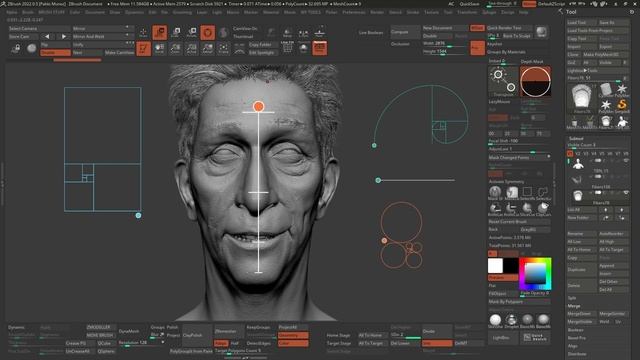Toggle eye visibility of Fibers subtool

pyautogui.click(x=627, y=192)
